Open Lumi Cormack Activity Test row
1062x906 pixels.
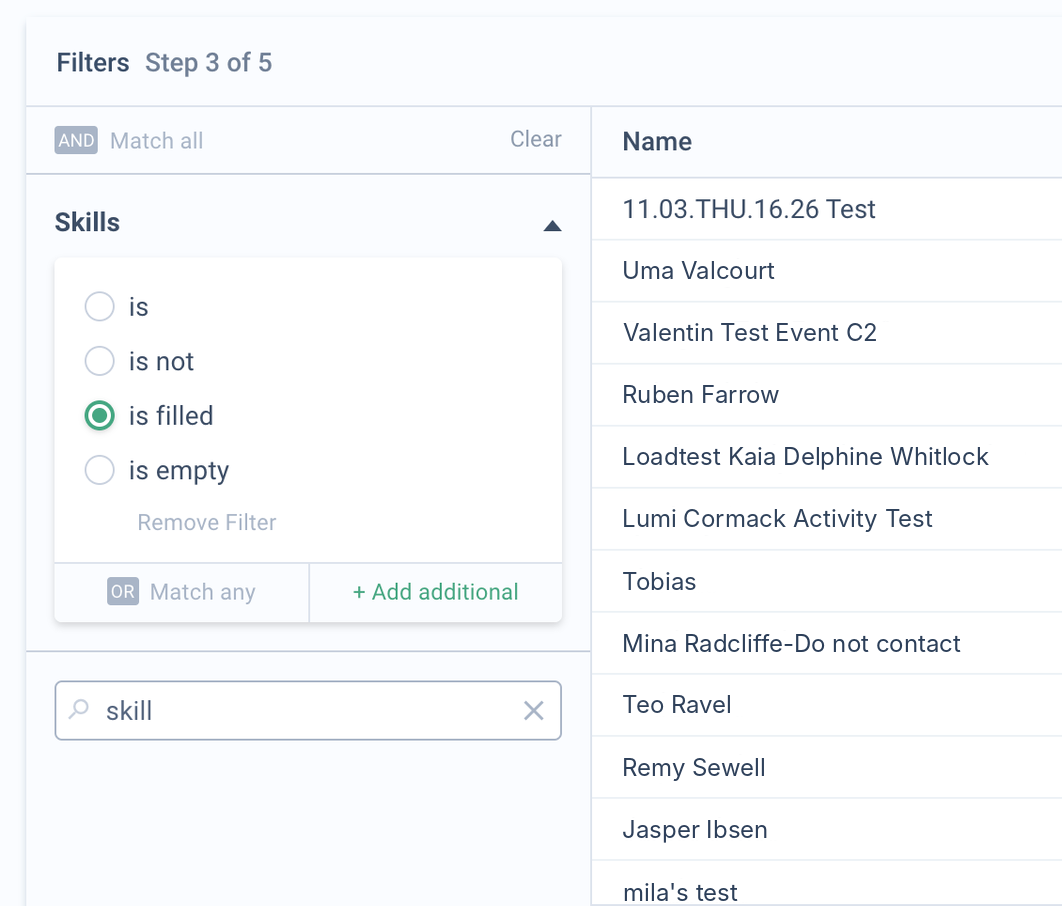[827, 519]
